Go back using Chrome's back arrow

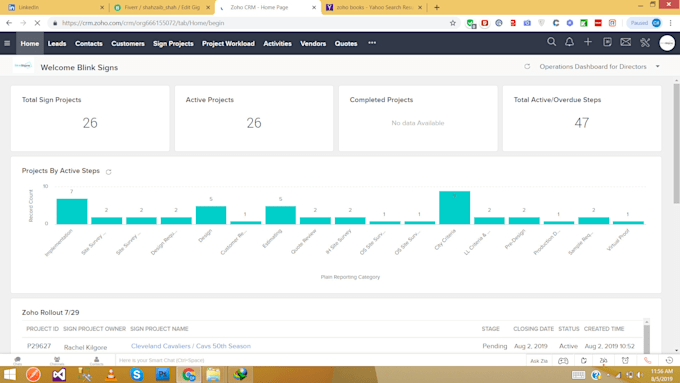coord(9,23)
